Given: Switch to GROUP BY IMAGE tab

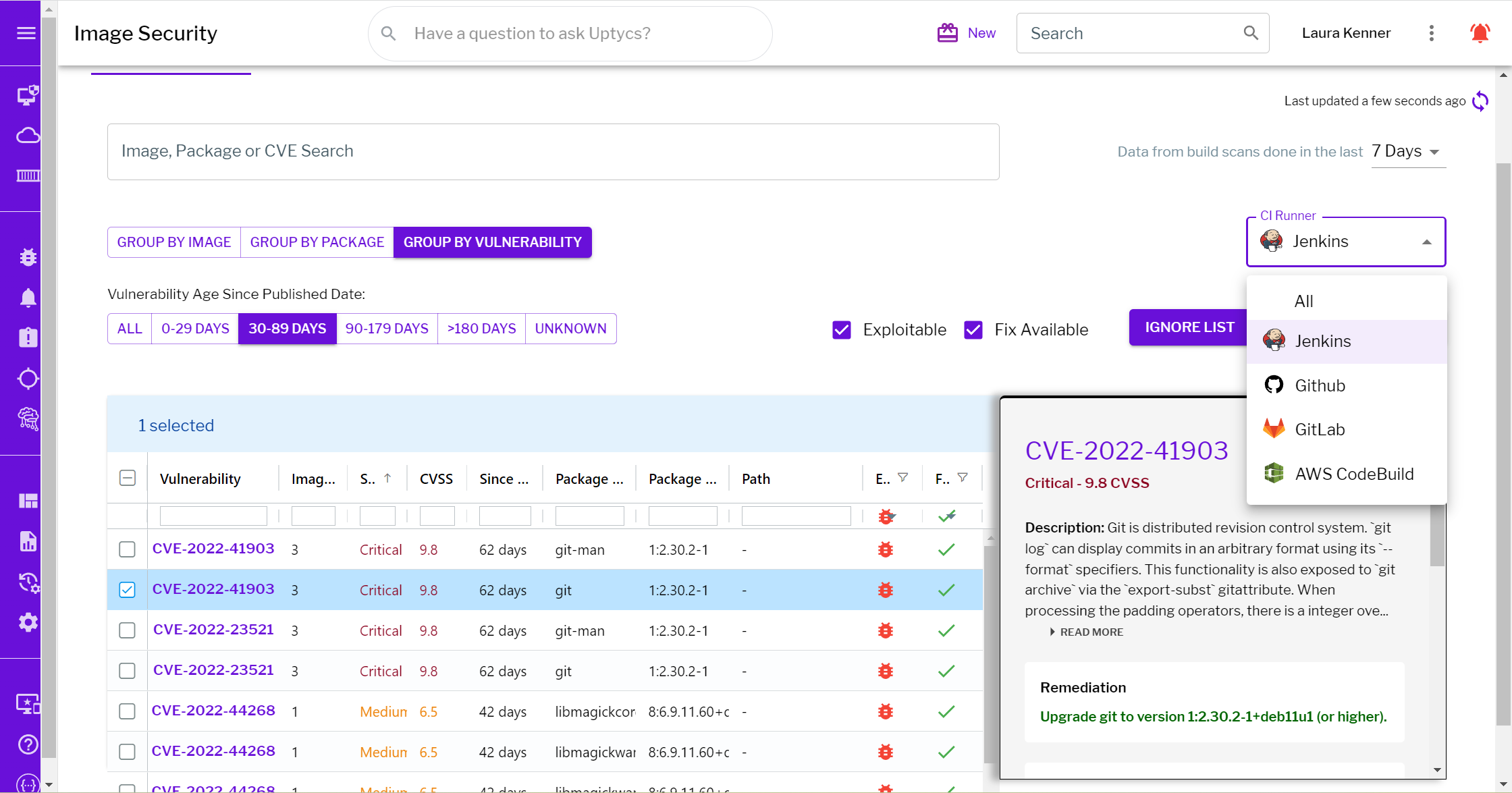Looking at the screenshot, I should [173, 242].
